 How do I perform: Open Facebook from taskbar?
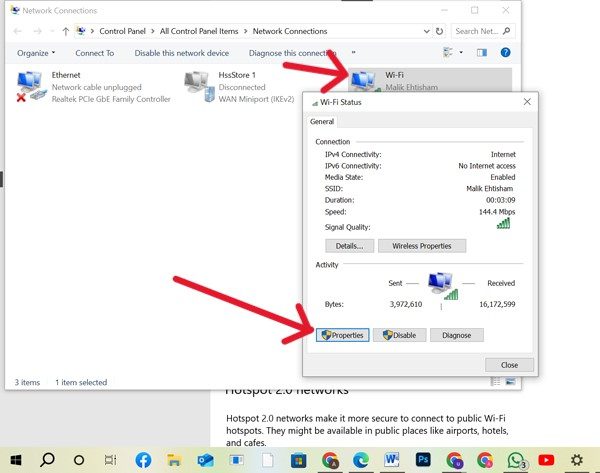click(143, 460)
